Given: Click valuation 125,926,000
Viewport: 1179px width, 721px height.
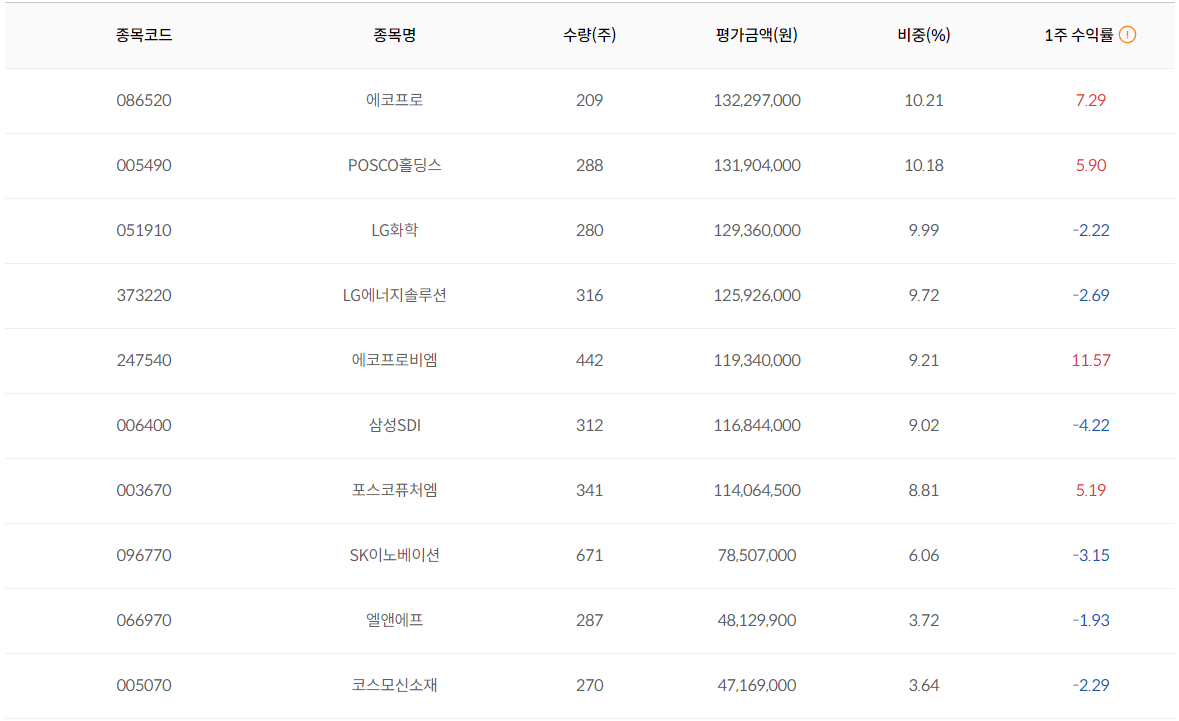Looking at the screenshot, I should point(756,295).
